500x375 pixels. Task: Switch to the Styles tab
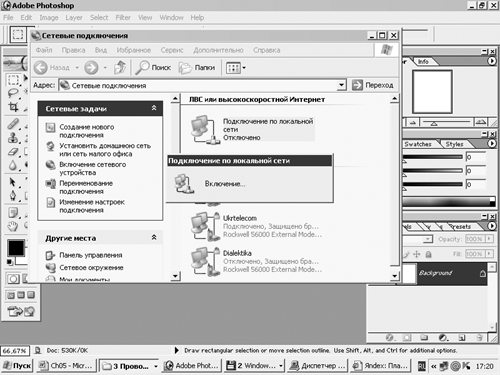point(454,144)
